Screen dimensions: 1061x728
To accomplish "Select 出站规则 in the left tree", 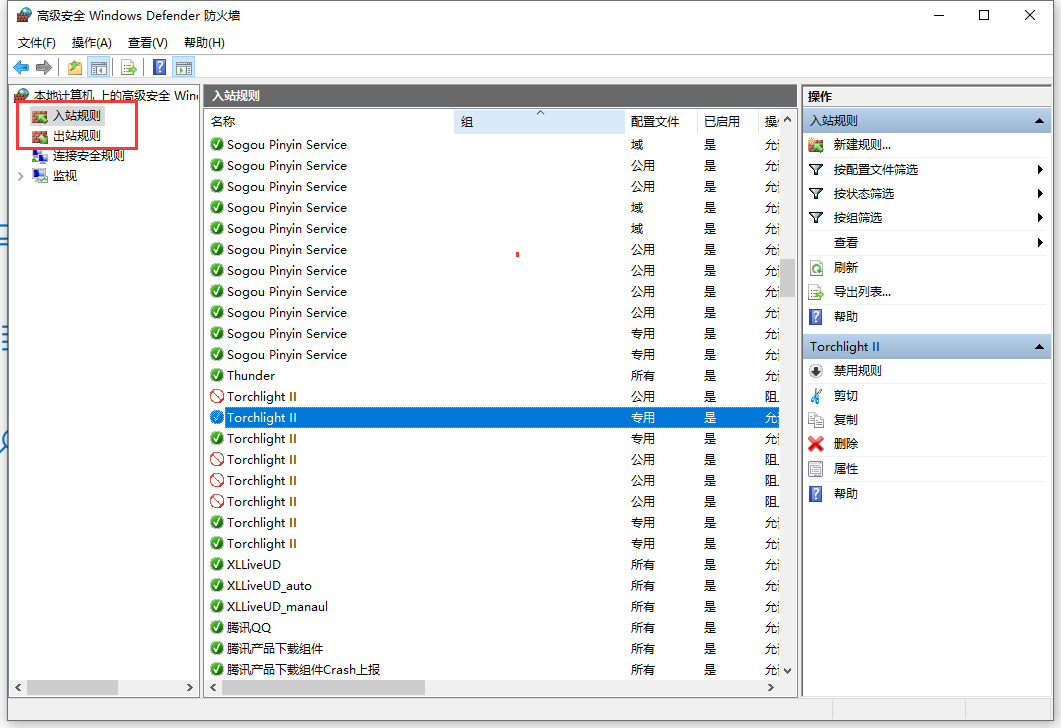I will tap(76, 136).
